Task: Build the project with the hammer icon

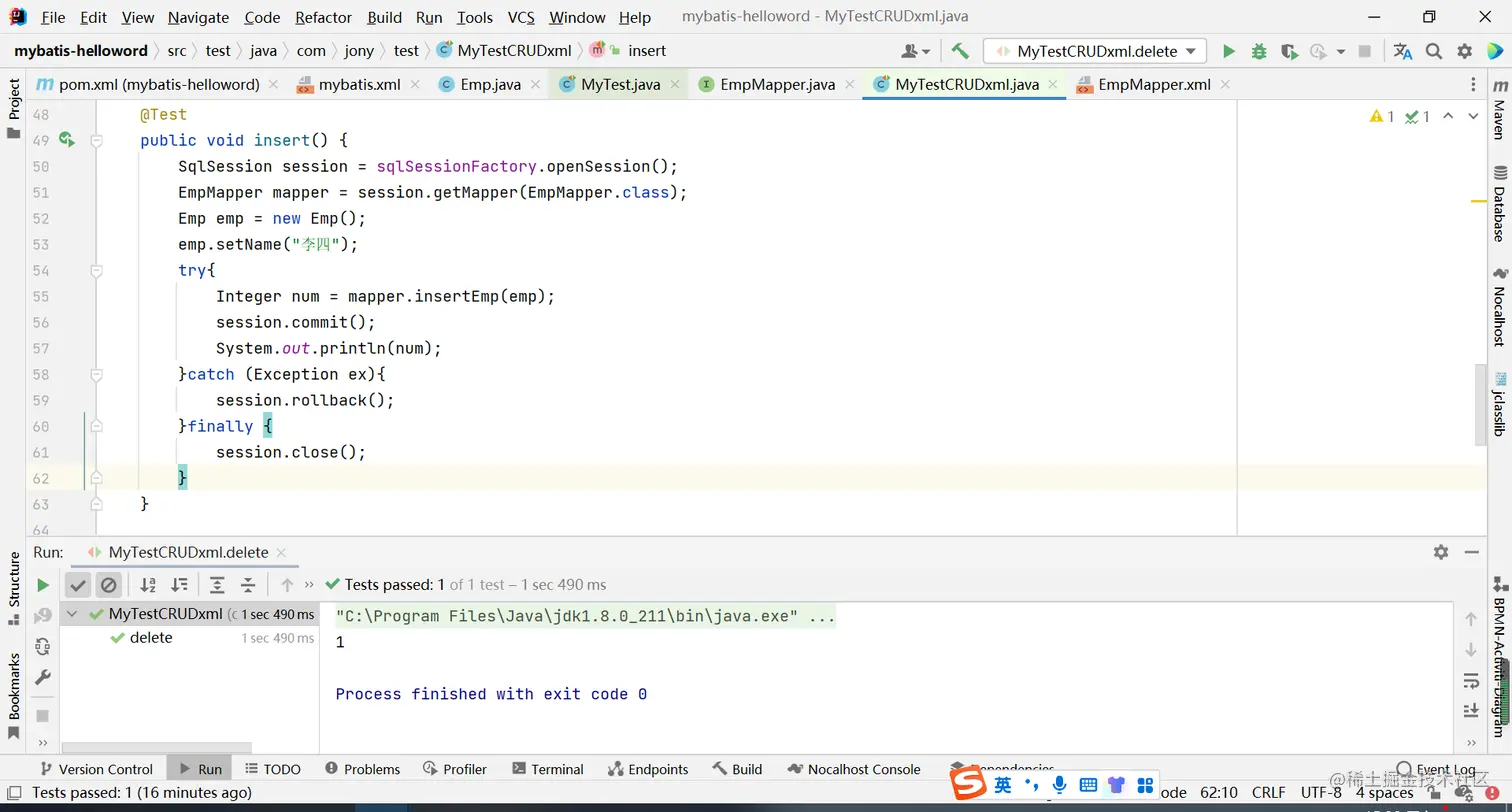Action: [x=960, y=51]
